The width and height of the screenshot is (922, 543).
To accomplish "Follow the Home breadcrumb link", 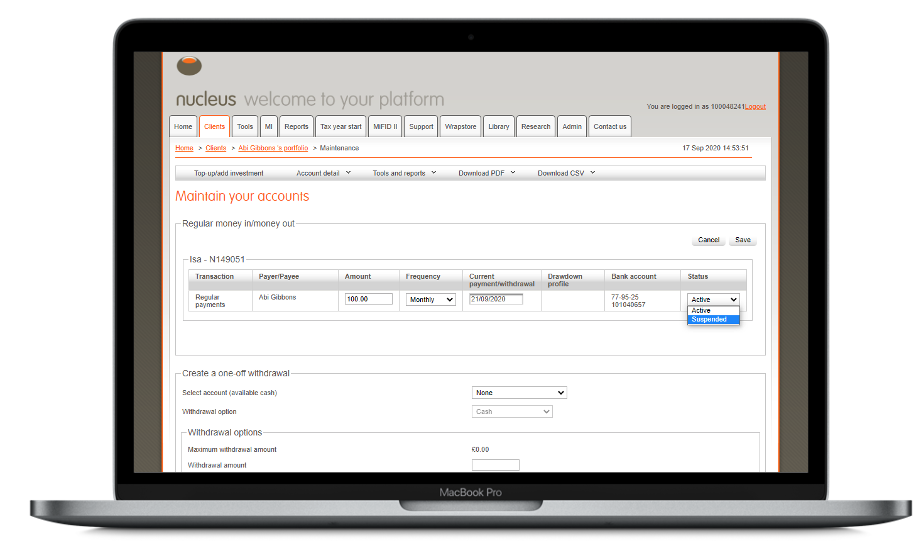I will coord(184,148).
